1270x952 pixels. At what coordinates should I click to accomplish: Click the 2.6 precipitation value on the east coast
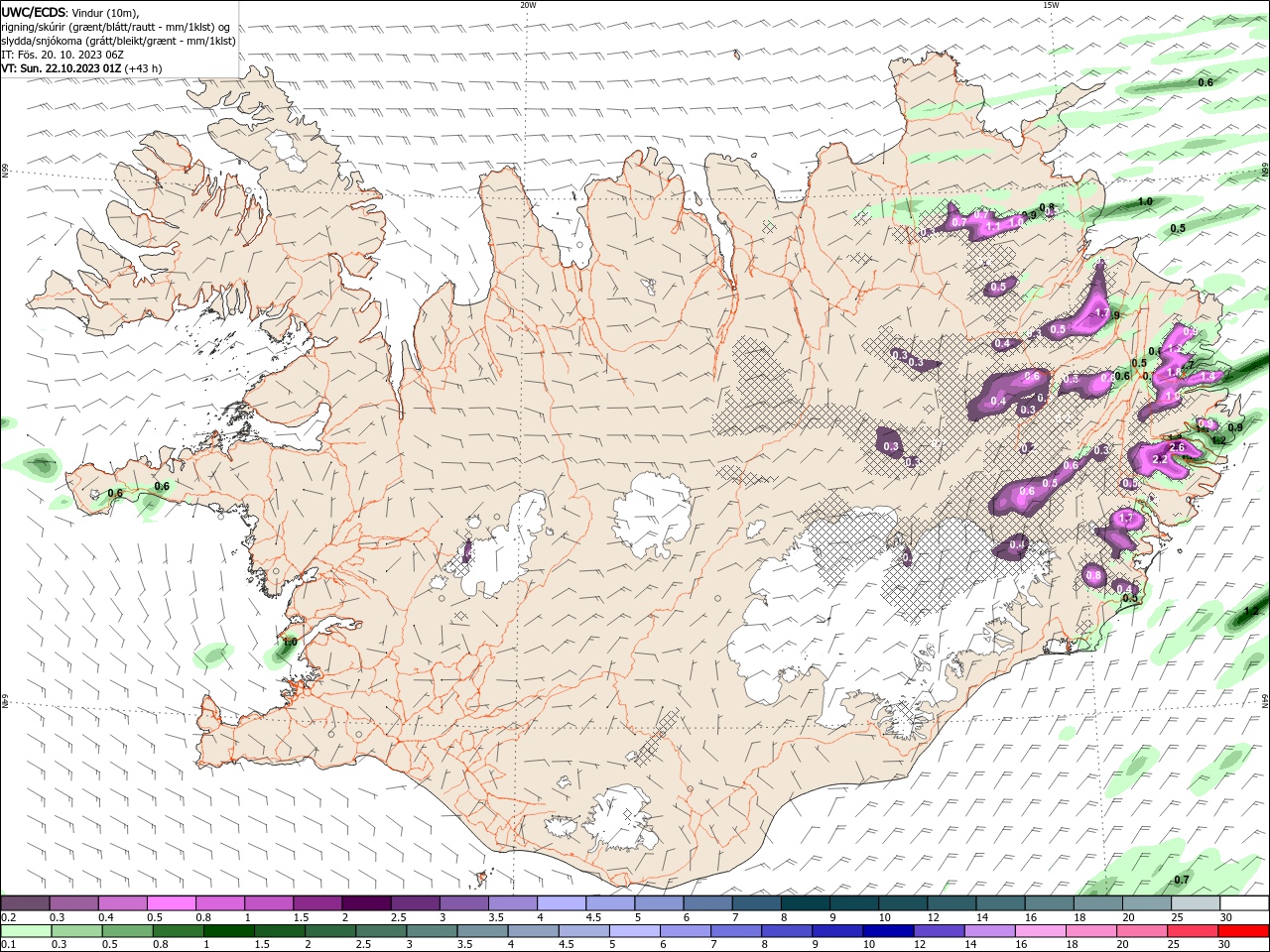point(1178,447)
